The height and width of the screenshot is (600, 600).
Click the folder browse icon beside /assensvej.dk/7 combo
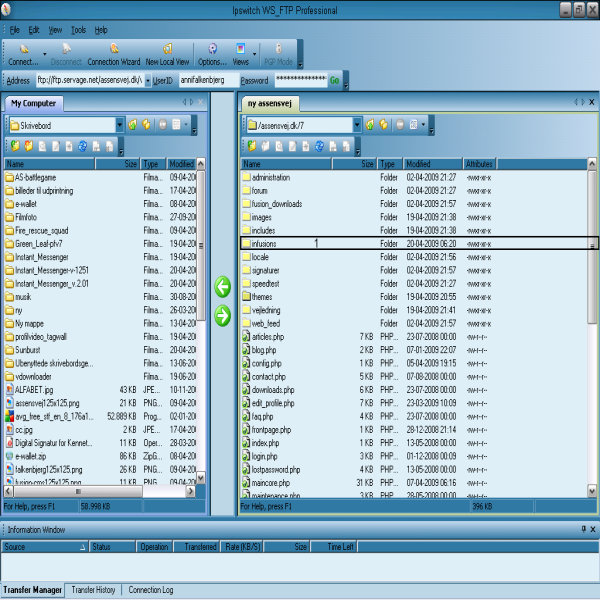click(x=383, y=125)
